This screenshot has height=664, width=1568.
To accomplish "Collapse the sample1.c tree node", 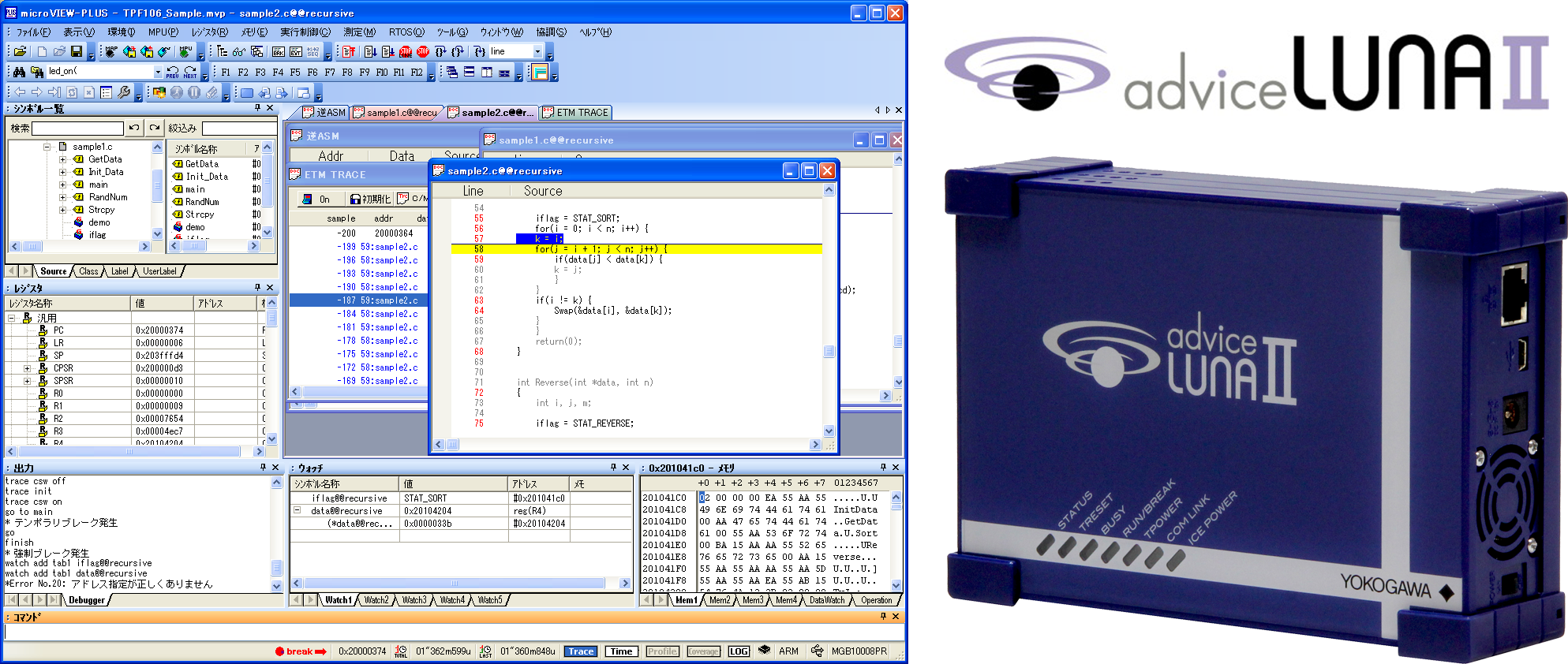I will (47, 147).
